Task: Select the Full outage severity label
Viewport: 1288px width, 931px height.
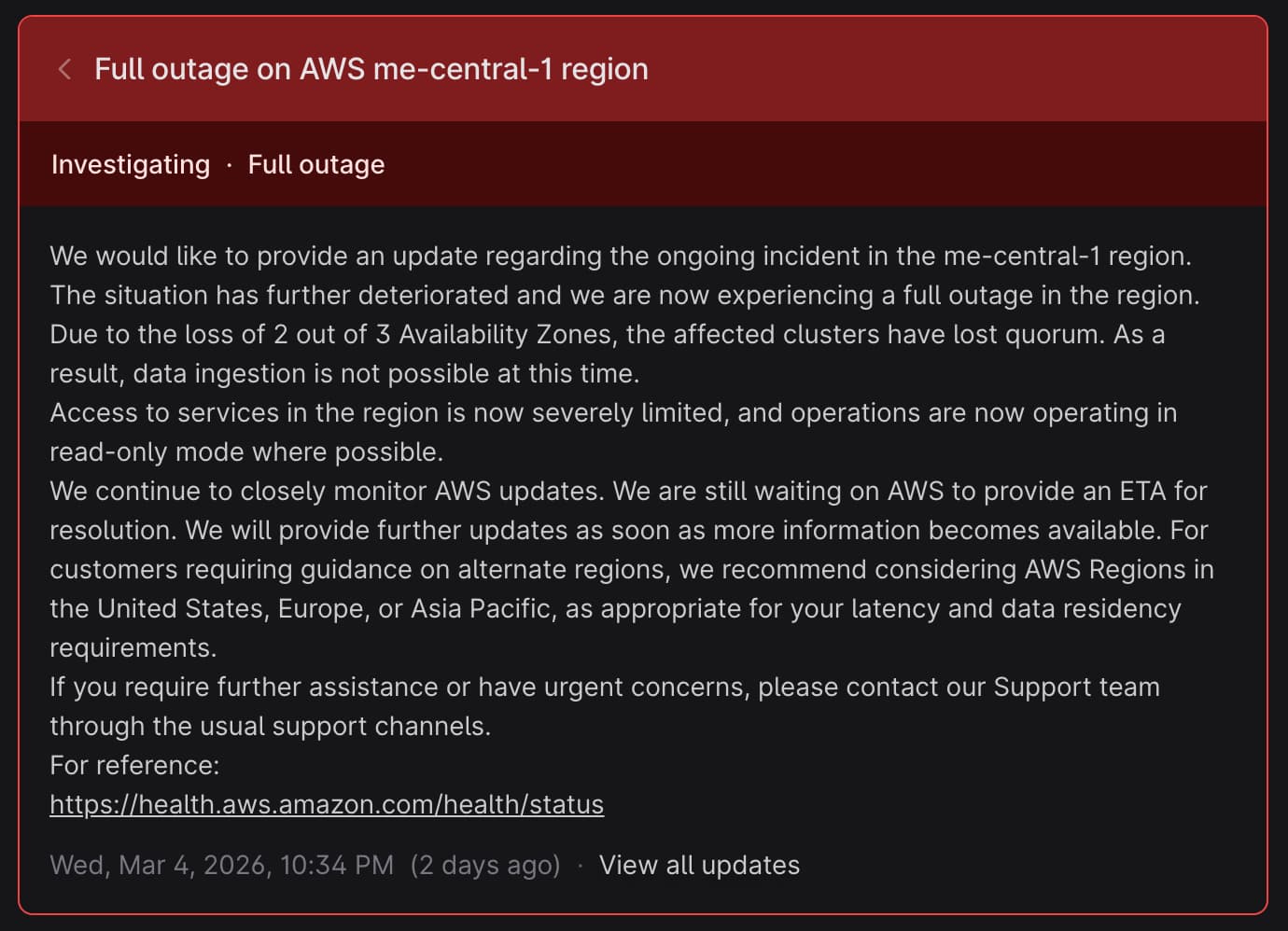Action: pyautogui.click(x=315, y=165)
